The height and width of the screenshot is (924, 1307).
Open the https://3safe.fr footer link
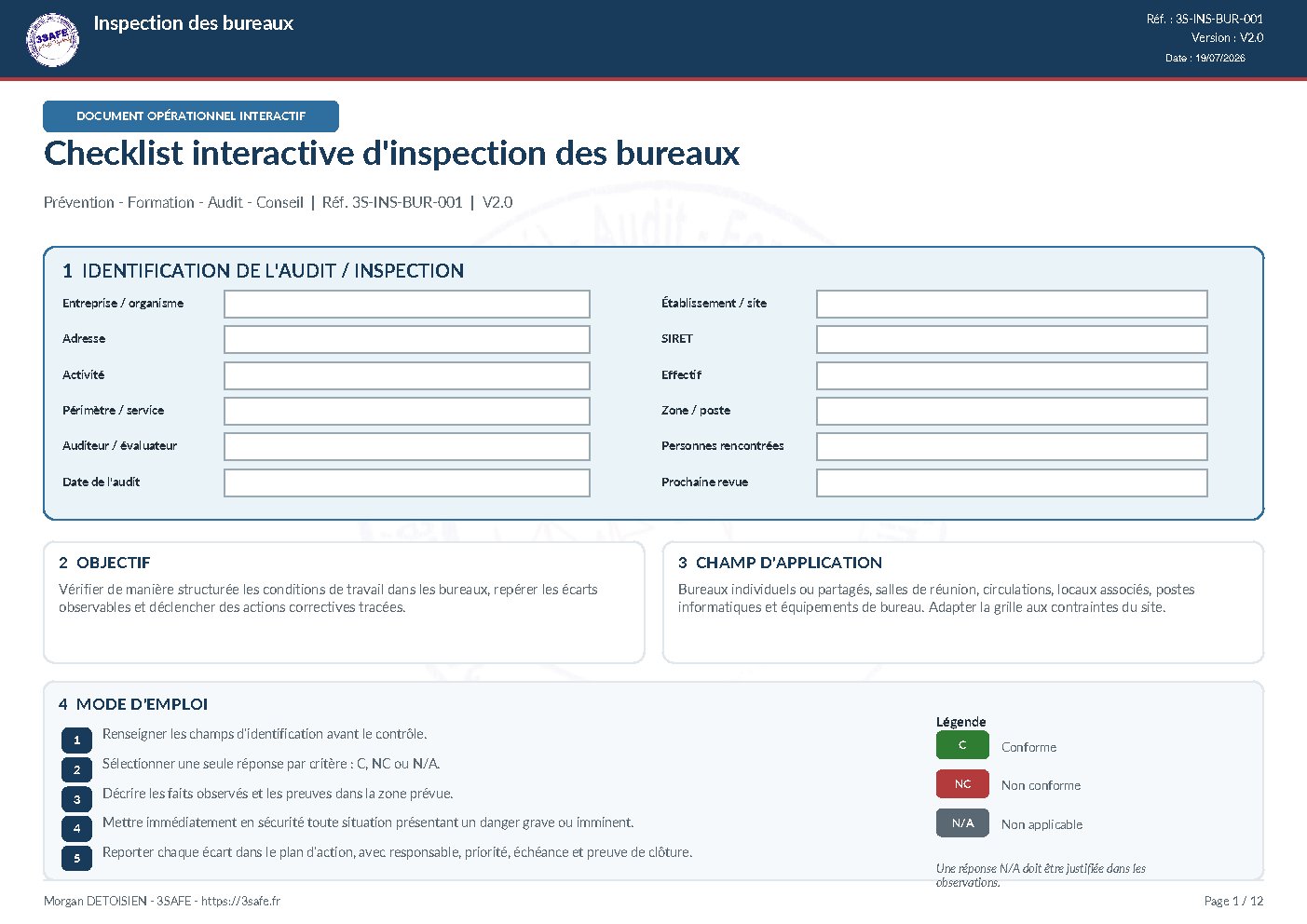point(240,901)
